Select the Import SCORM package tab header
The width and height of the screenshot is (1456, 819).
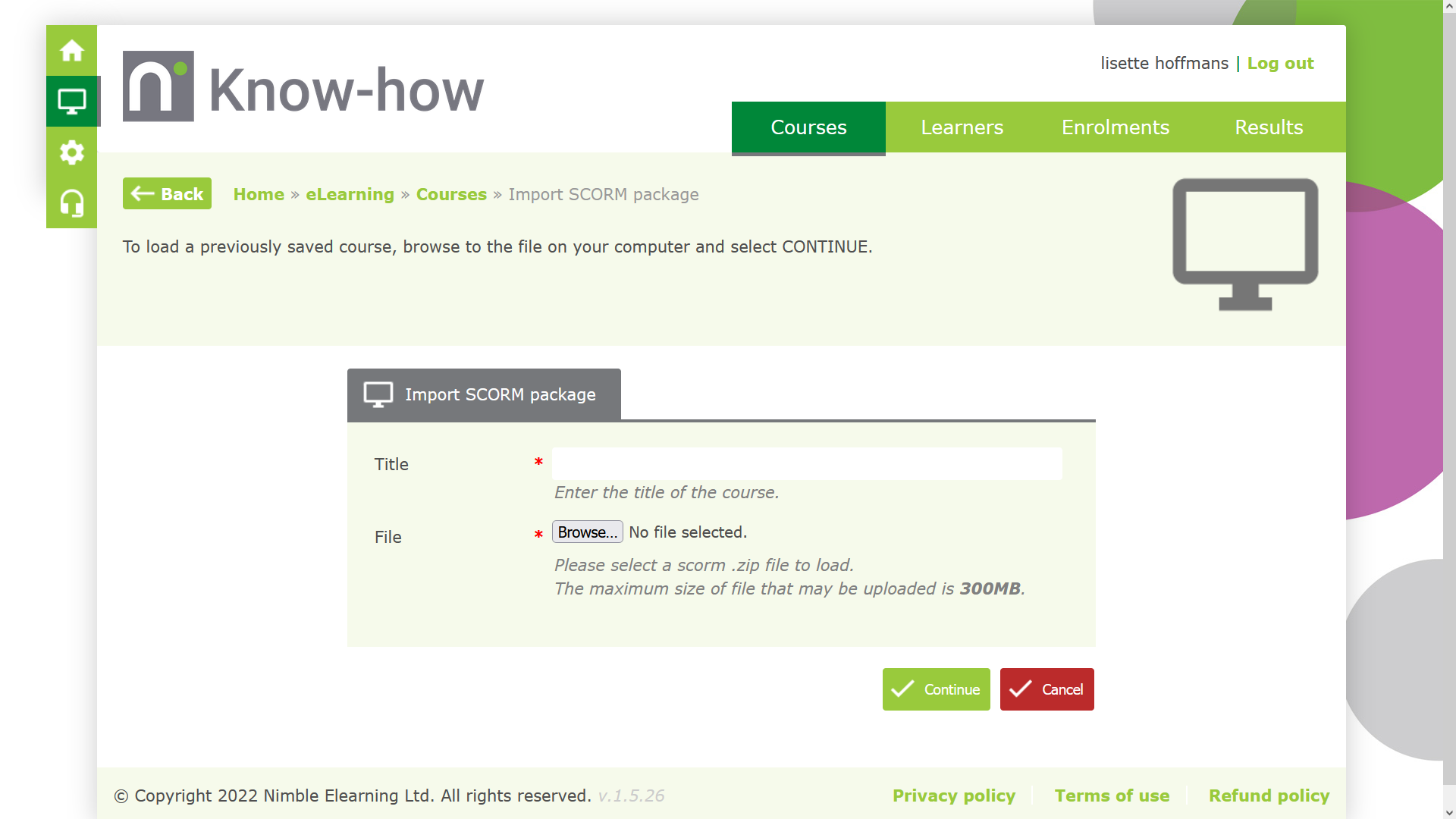pyautogui.click(x=484, y=394)
